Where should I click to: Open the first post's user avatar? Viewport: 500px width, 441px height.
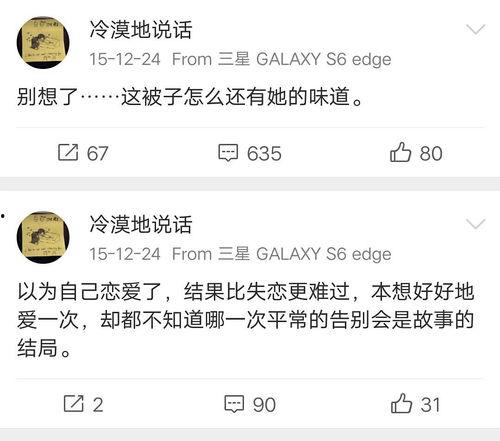click(x=43, y=42)
